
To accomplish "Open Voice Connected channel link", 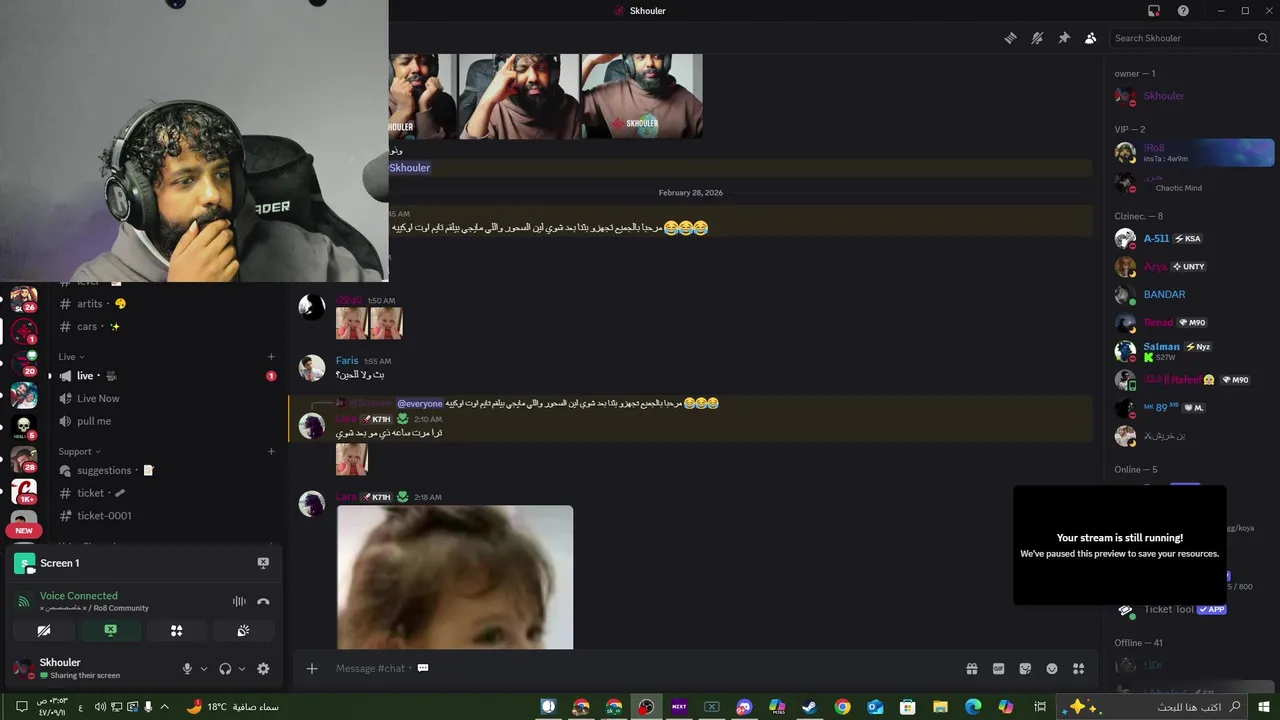I will pyautogui.click(x=94, y=608).
